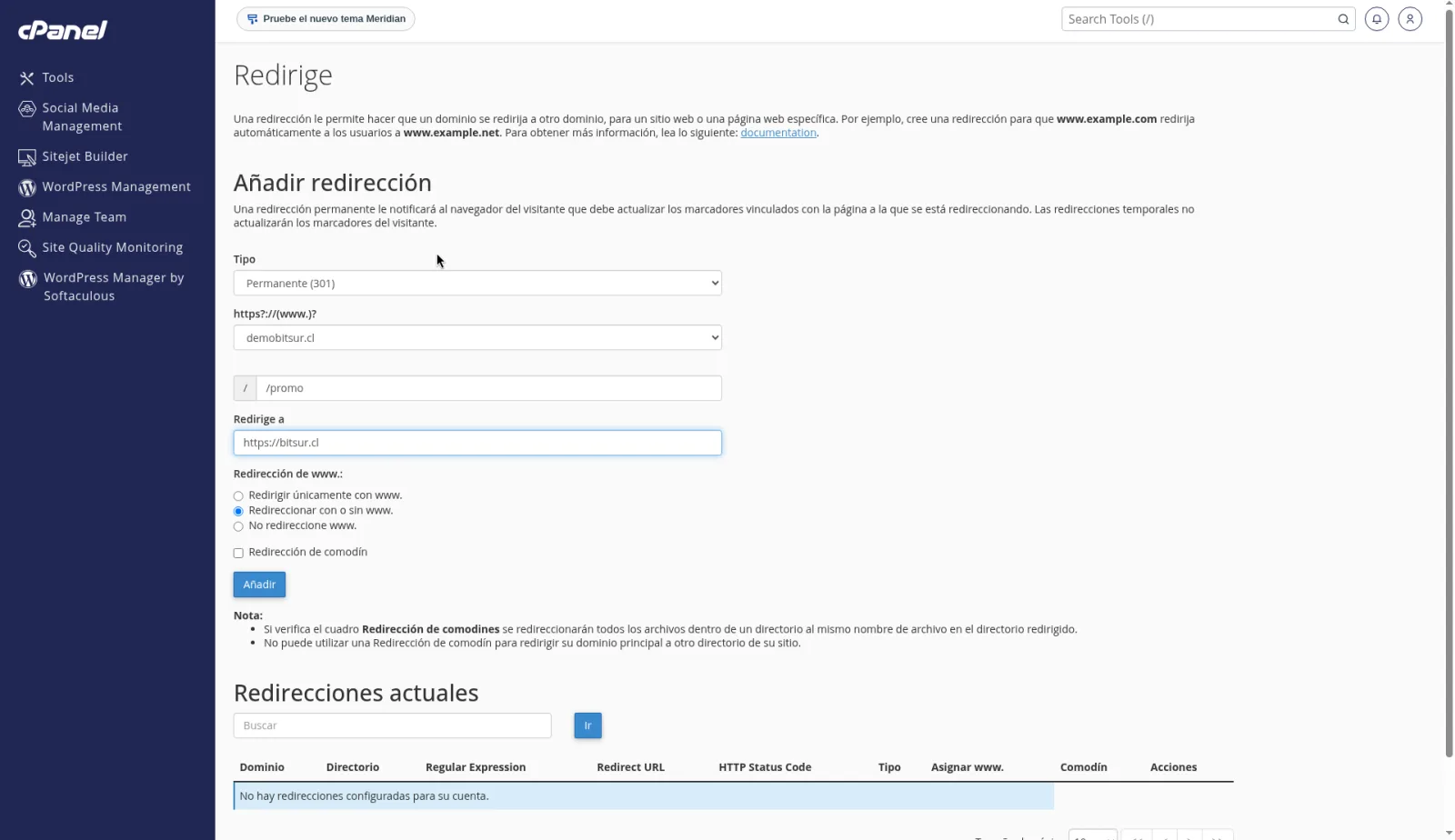Screen dimensions: 1455x840
Task: Click the /promo path input field
Action: (x=488, y=388)
